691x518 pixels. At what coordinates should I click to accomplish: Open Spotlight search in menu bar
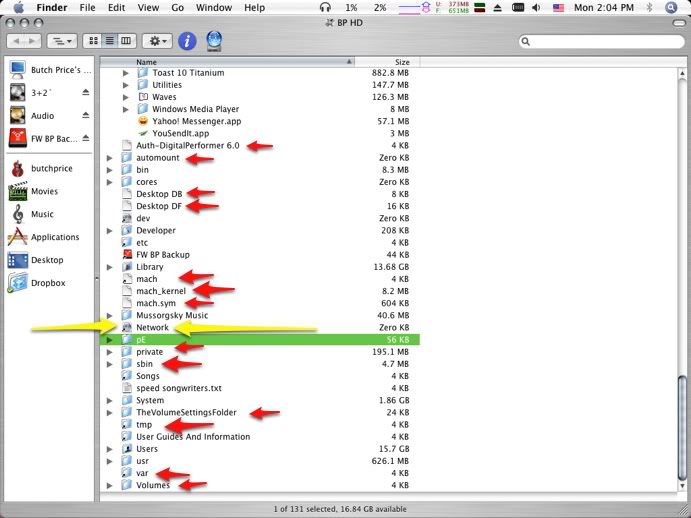(x=671, y=7)
